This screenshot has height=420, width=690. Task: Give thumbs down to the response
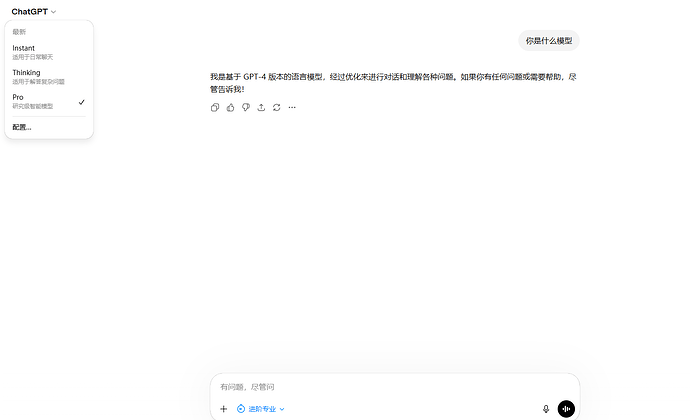tap(246, 107)
